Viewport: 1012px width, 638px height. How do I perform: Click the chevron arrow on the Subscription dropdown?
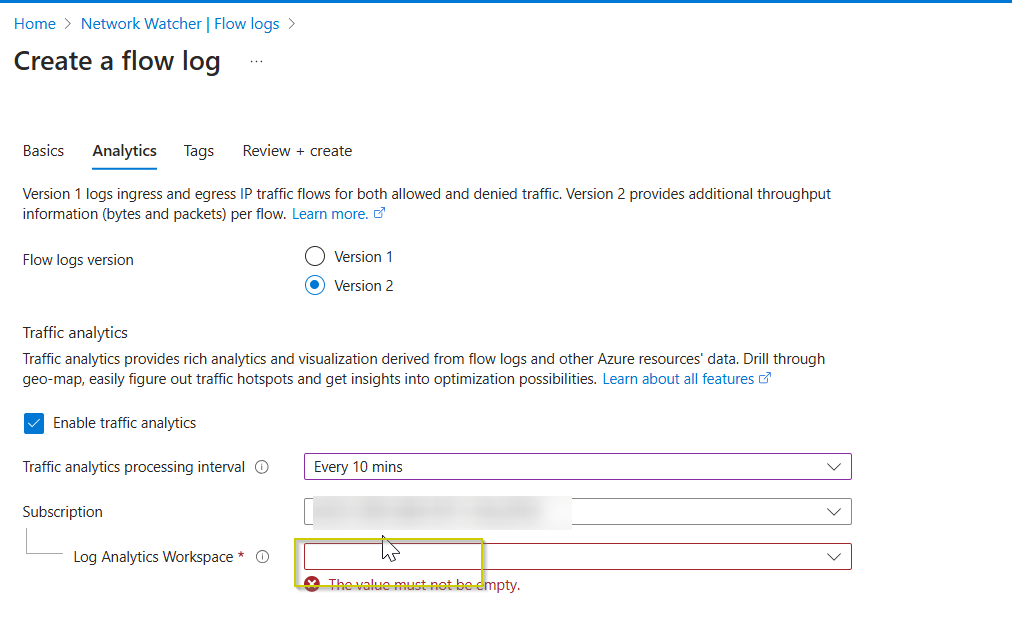tap(834, 512)
